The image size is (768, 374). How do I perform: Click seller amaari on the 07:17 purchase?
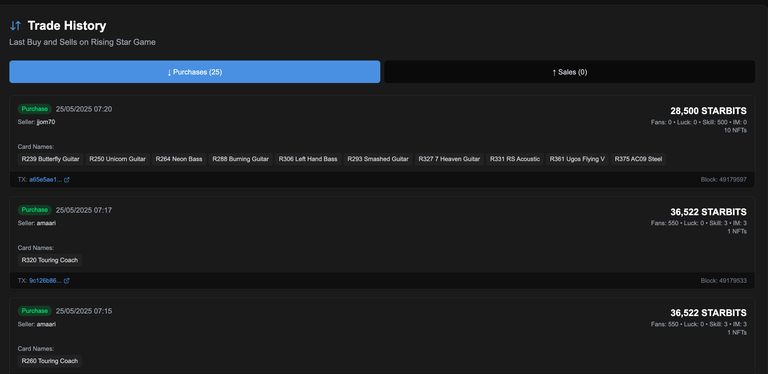click(x=46, y=223)
